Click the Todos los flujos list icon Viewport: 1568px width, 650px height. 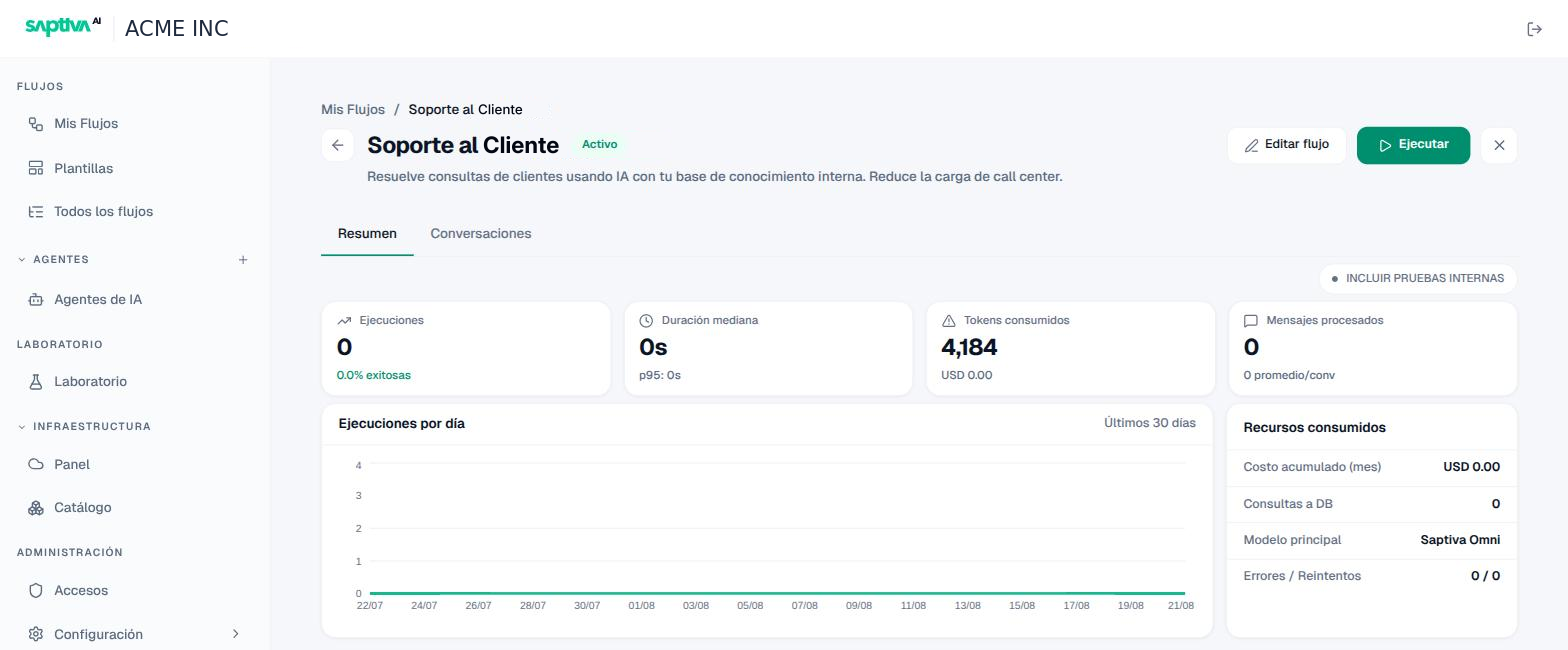pos(36,212)
